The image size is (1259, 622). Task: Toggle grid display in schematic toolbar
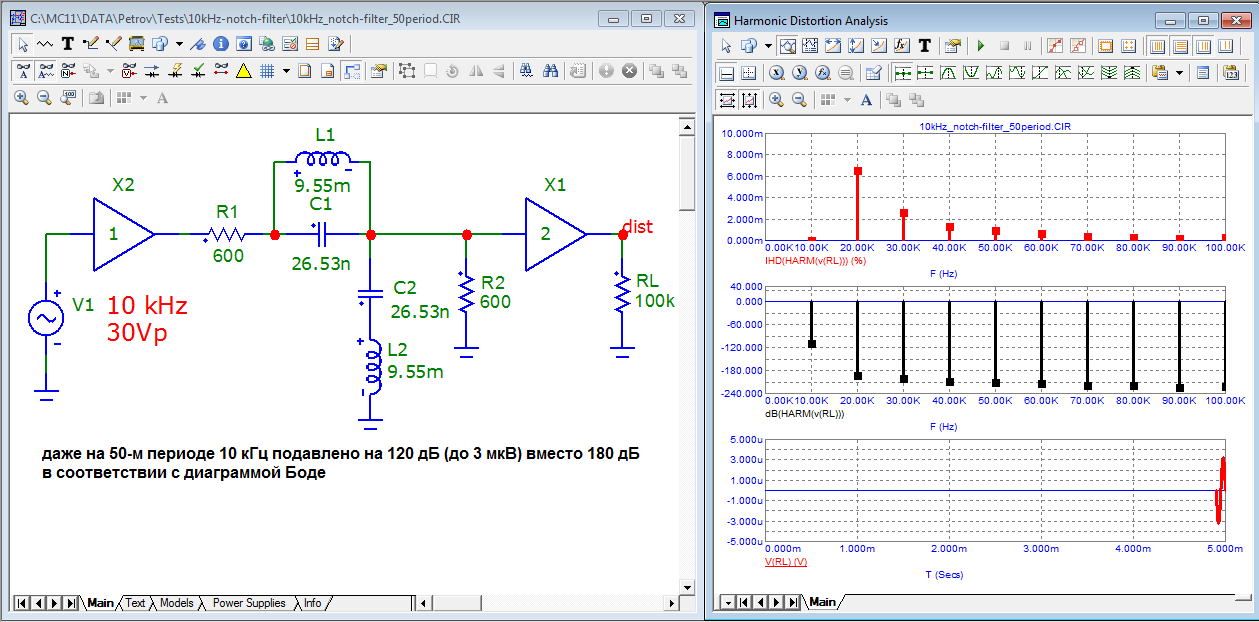(x=267, y=71)
